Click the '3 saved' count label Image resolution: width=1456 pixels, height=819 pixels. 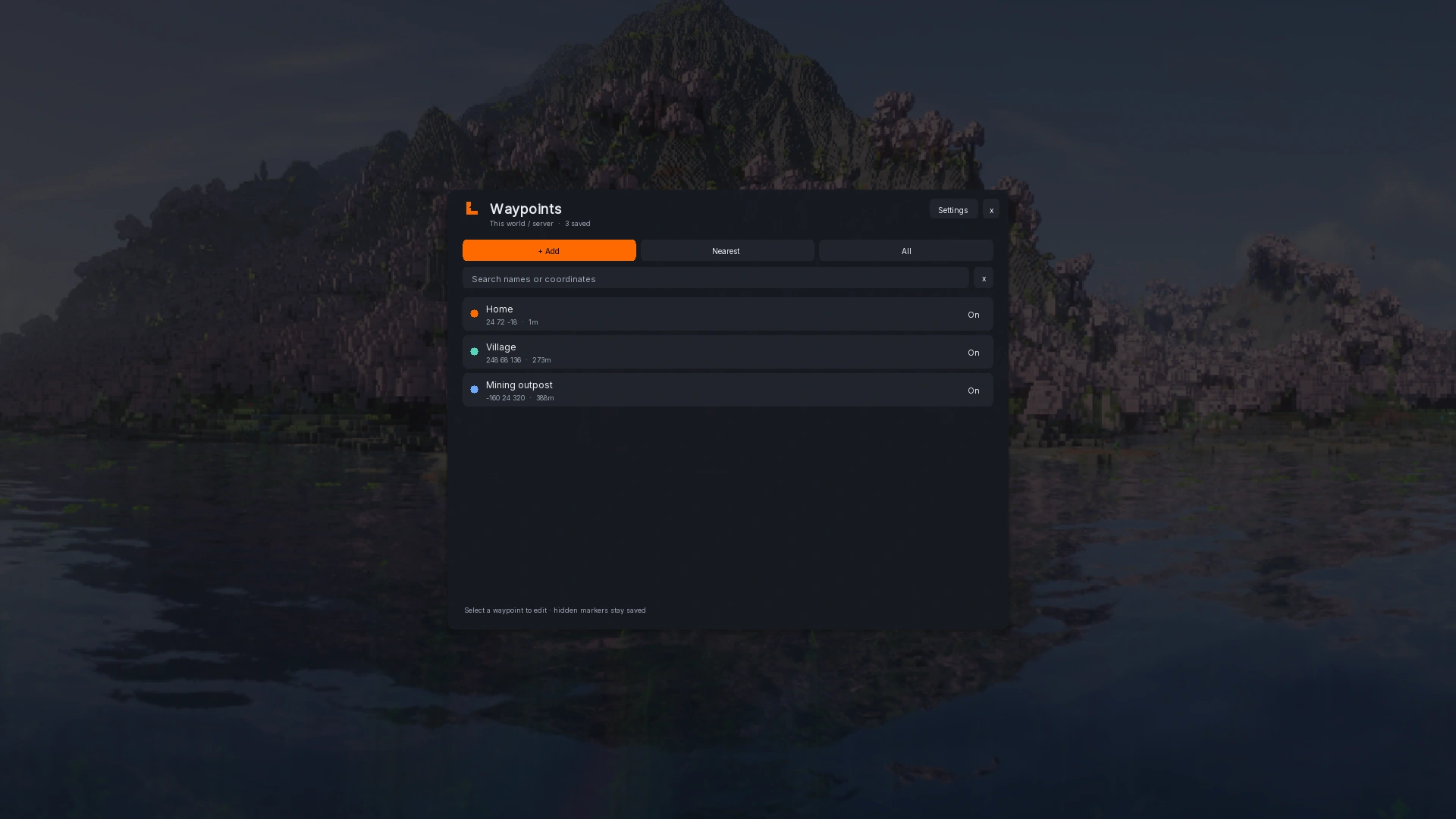(578, 224)
